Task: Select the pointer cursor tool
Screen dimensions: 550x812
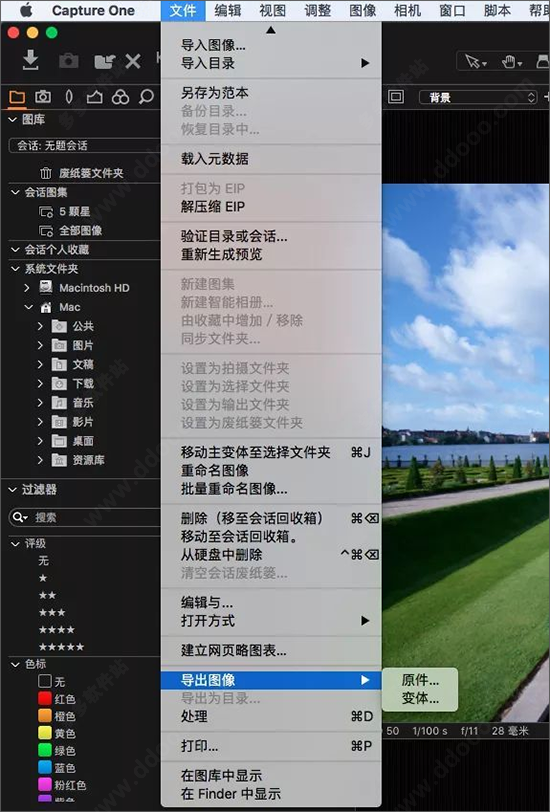Action: pos(475,62)
